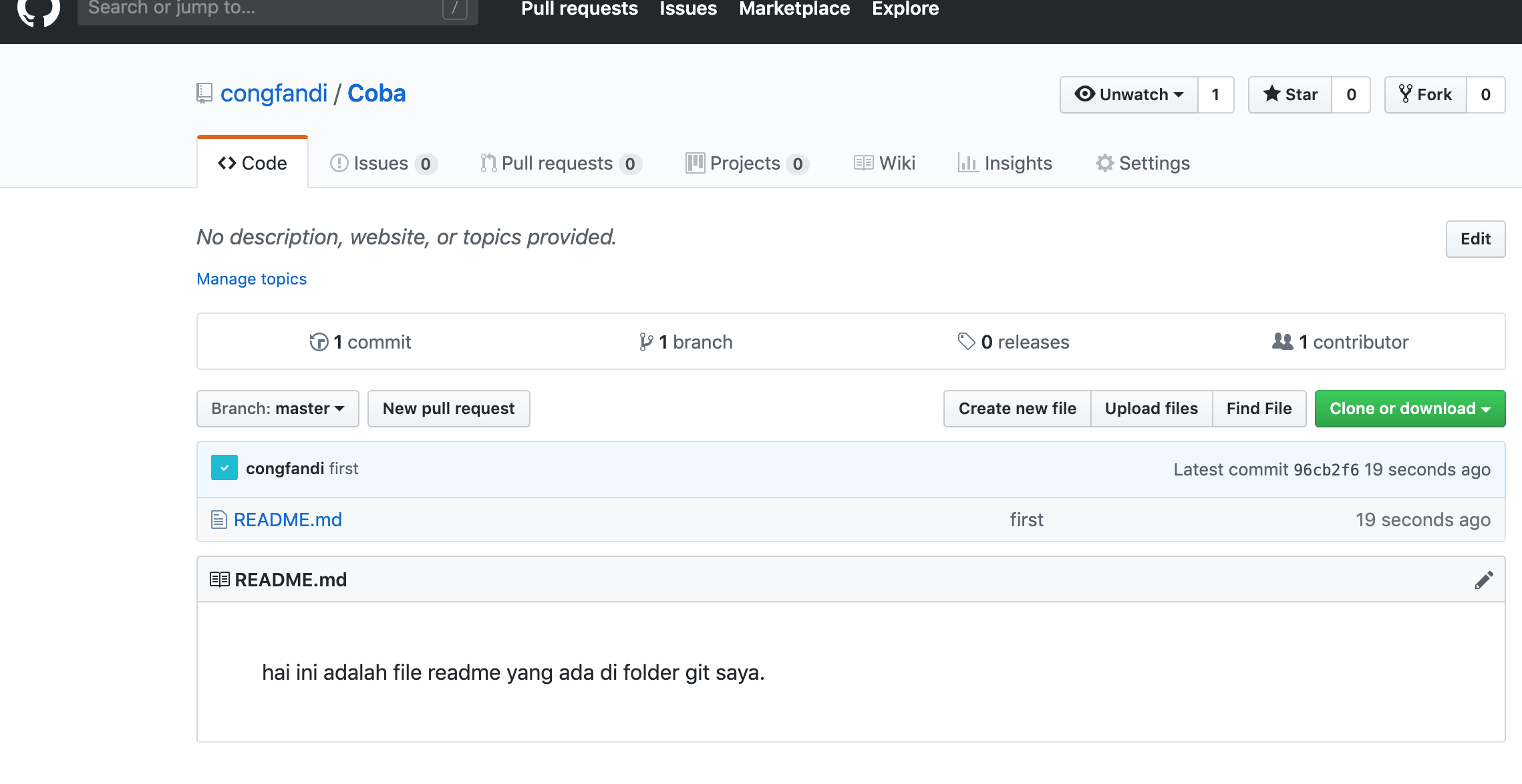Switch to the Issues tab
Image resolution: width=1522 pixels, height=784 pixels.
381,164
